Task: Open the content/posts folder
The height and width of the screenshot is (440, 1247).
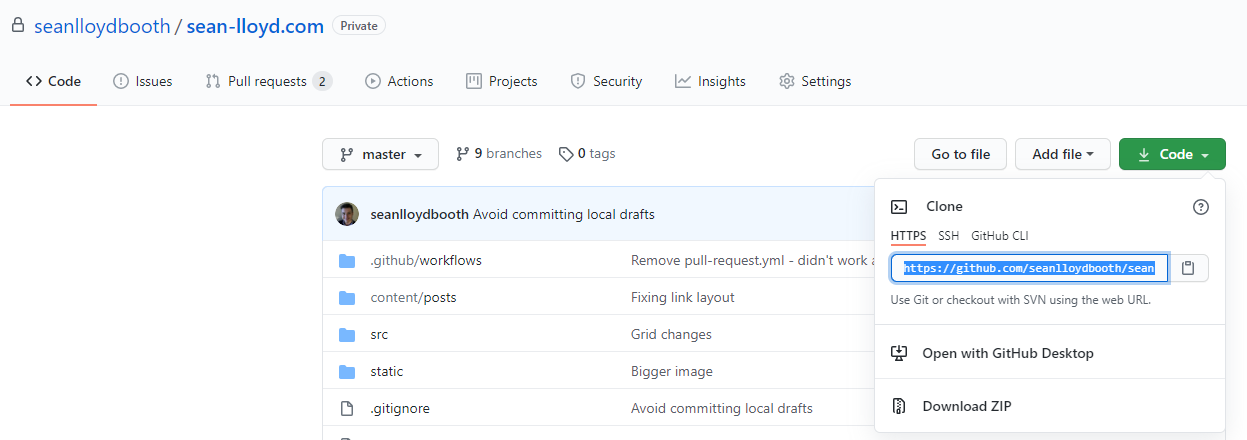Action: click(x=413, y=297)
